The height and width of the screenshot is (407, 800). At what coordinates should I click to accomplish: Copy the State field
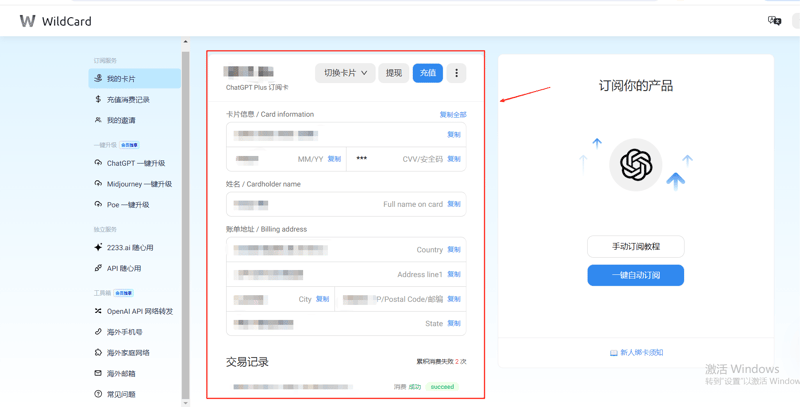[454, 323]
